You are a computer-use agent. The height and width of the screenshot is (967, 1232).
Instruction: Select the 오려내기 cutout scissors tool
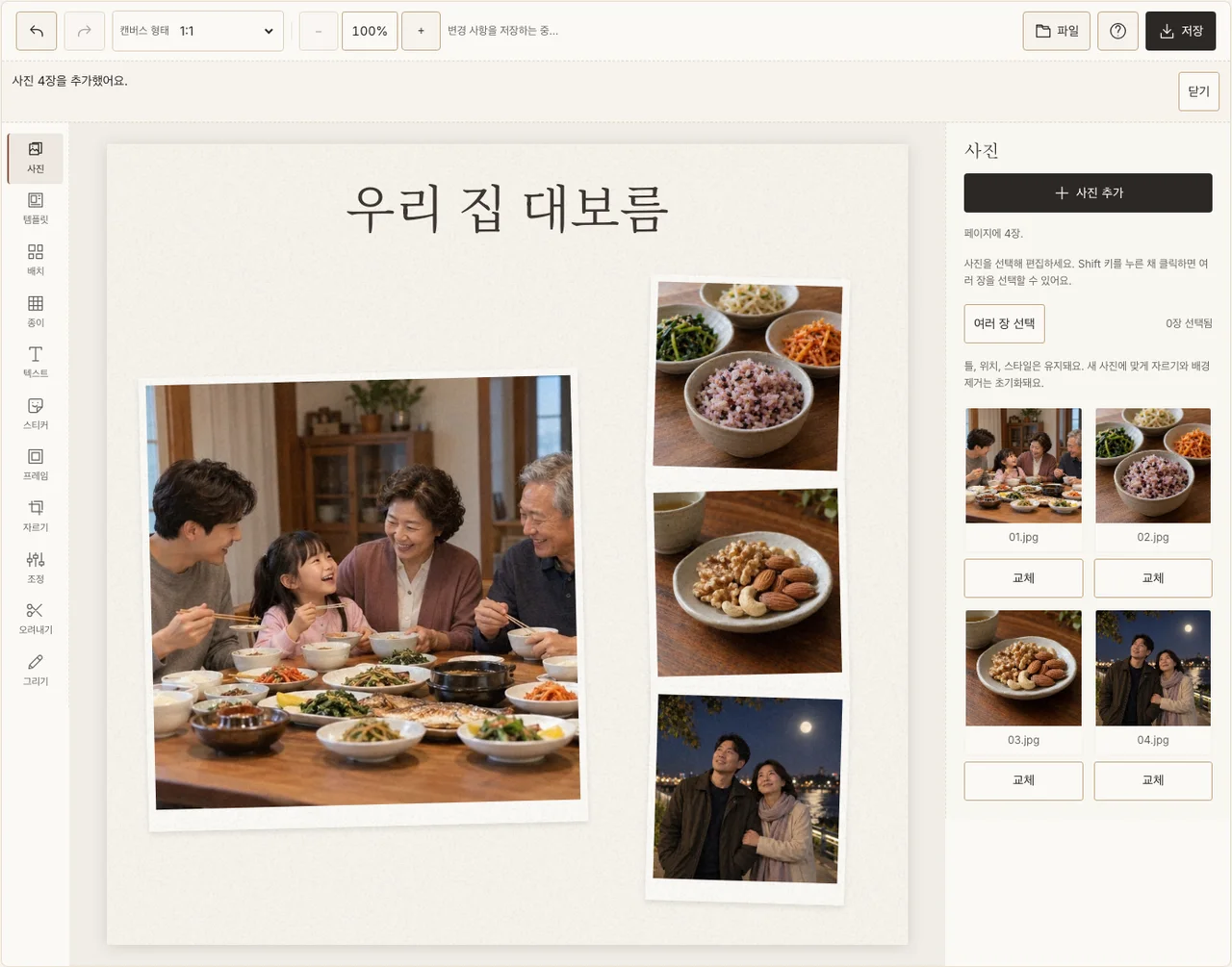36,619
